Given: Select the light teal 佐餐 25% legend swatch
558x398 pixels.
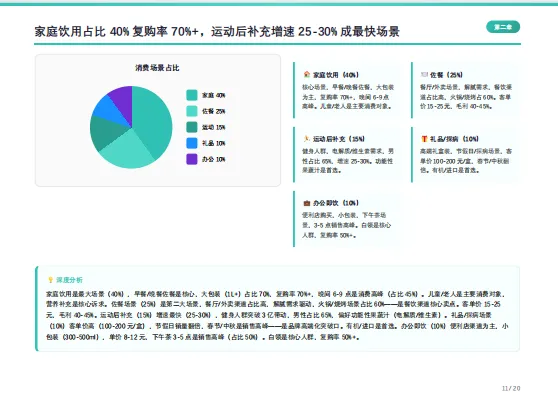Looking at the screenshot, I should pyautogui.click(x=192, y=111).
